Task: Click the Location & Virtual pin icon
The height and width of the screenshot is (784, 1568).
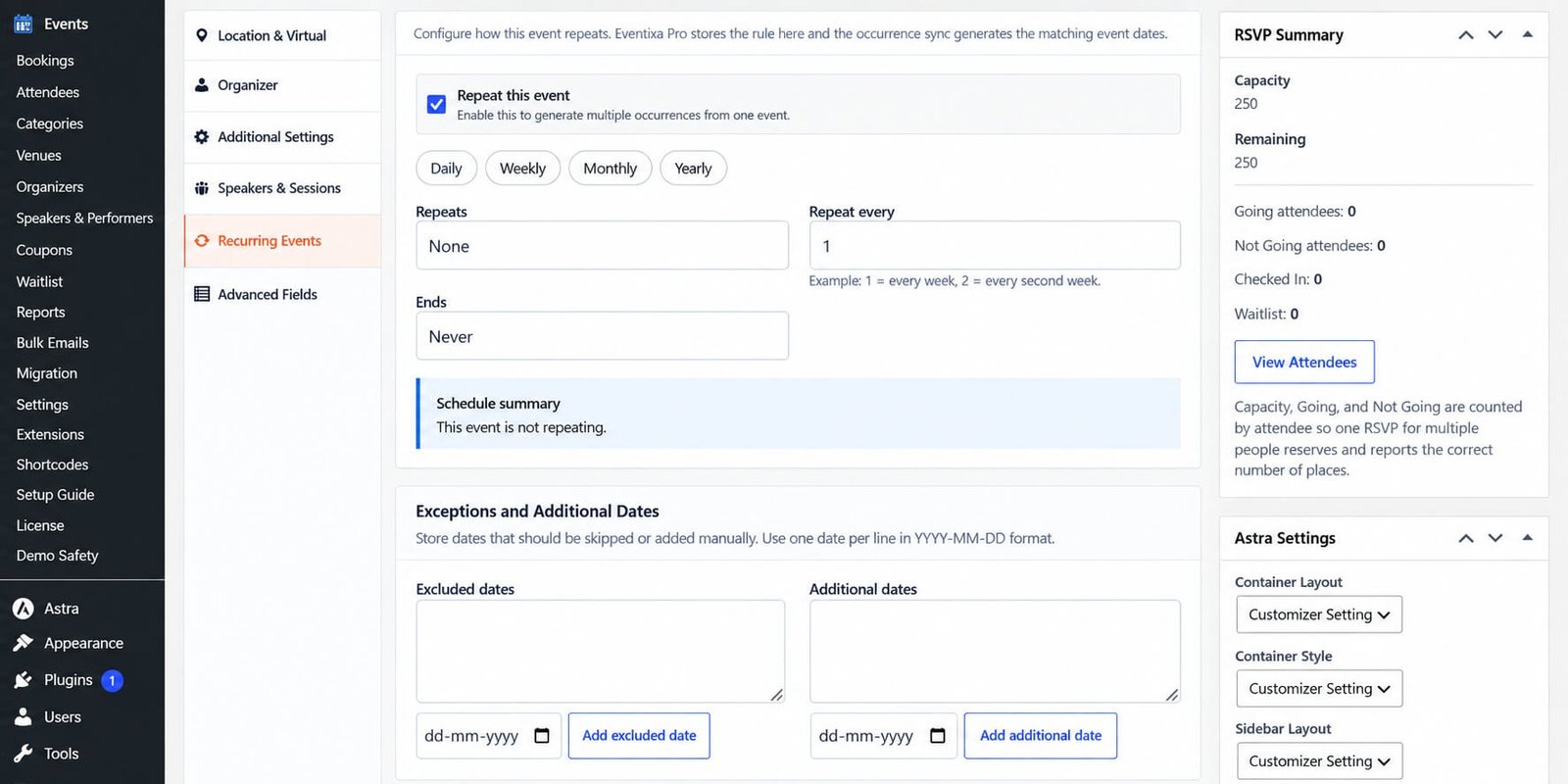Action: coord(202,35)
